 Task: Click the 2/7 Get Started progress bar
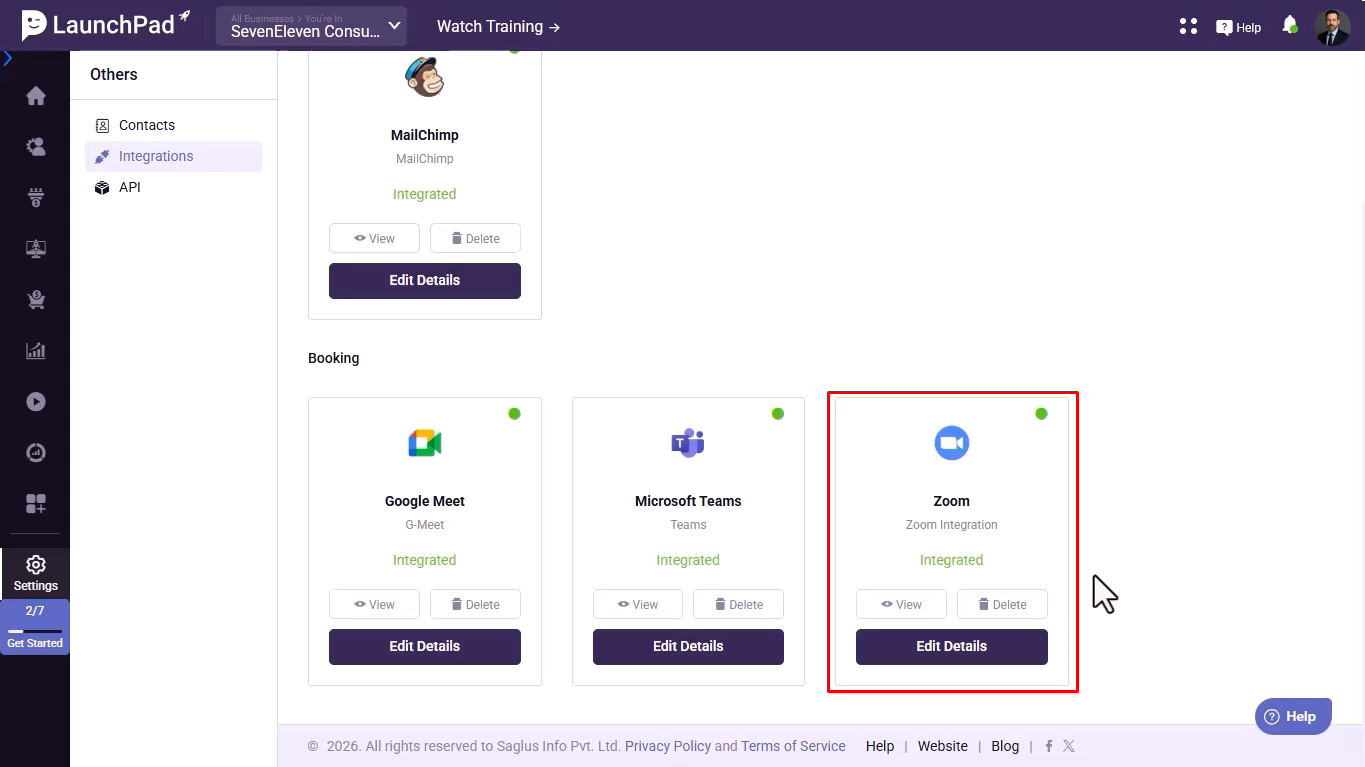[35, 626]
